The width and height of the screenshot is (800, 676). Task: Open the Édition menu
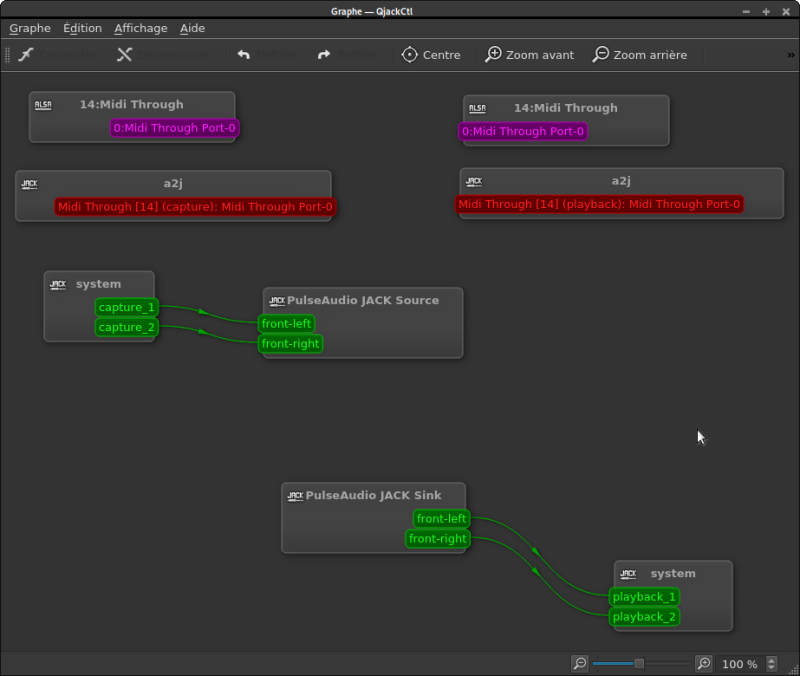(x=83, y=28)
